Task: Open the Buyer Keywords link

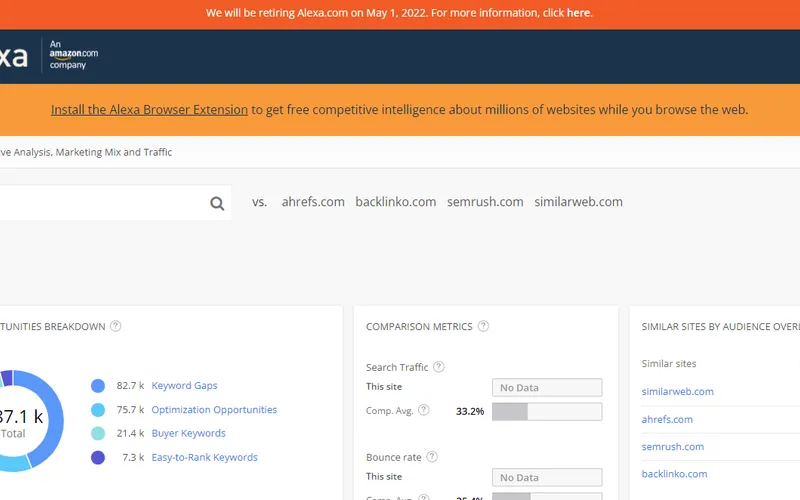Action: point(188,433)
